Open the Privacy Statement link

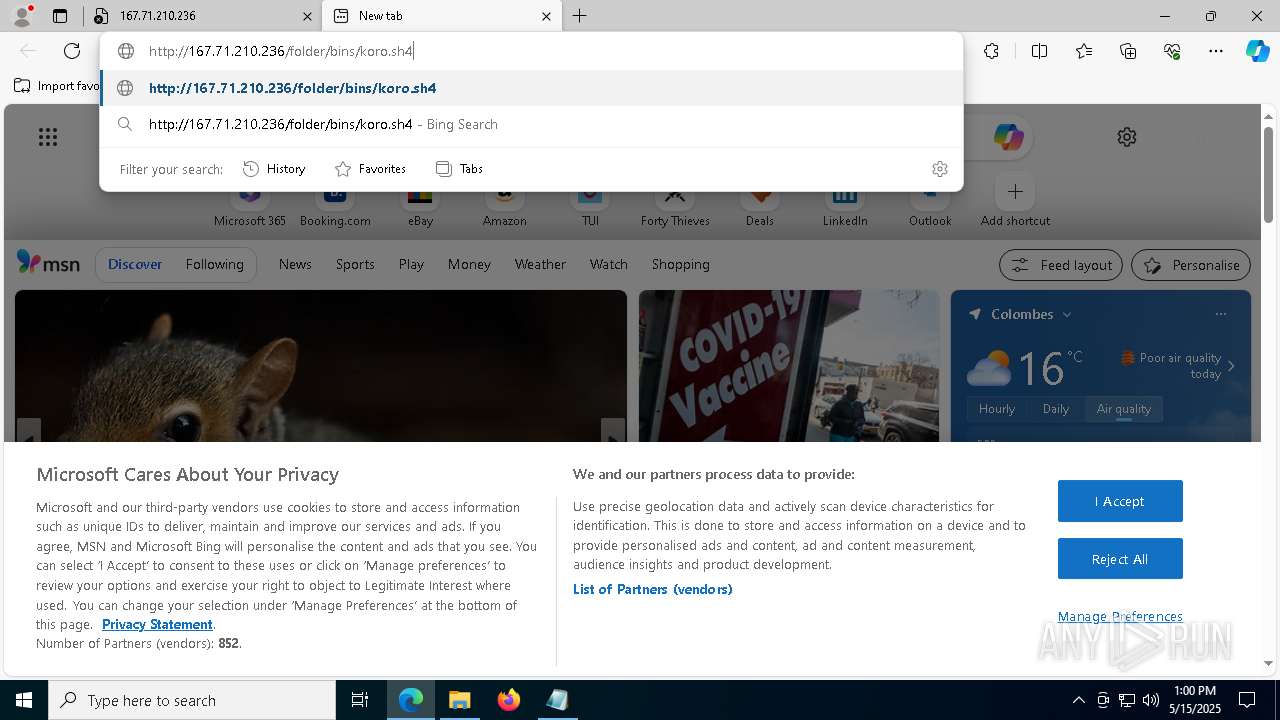tap(157, 624)
